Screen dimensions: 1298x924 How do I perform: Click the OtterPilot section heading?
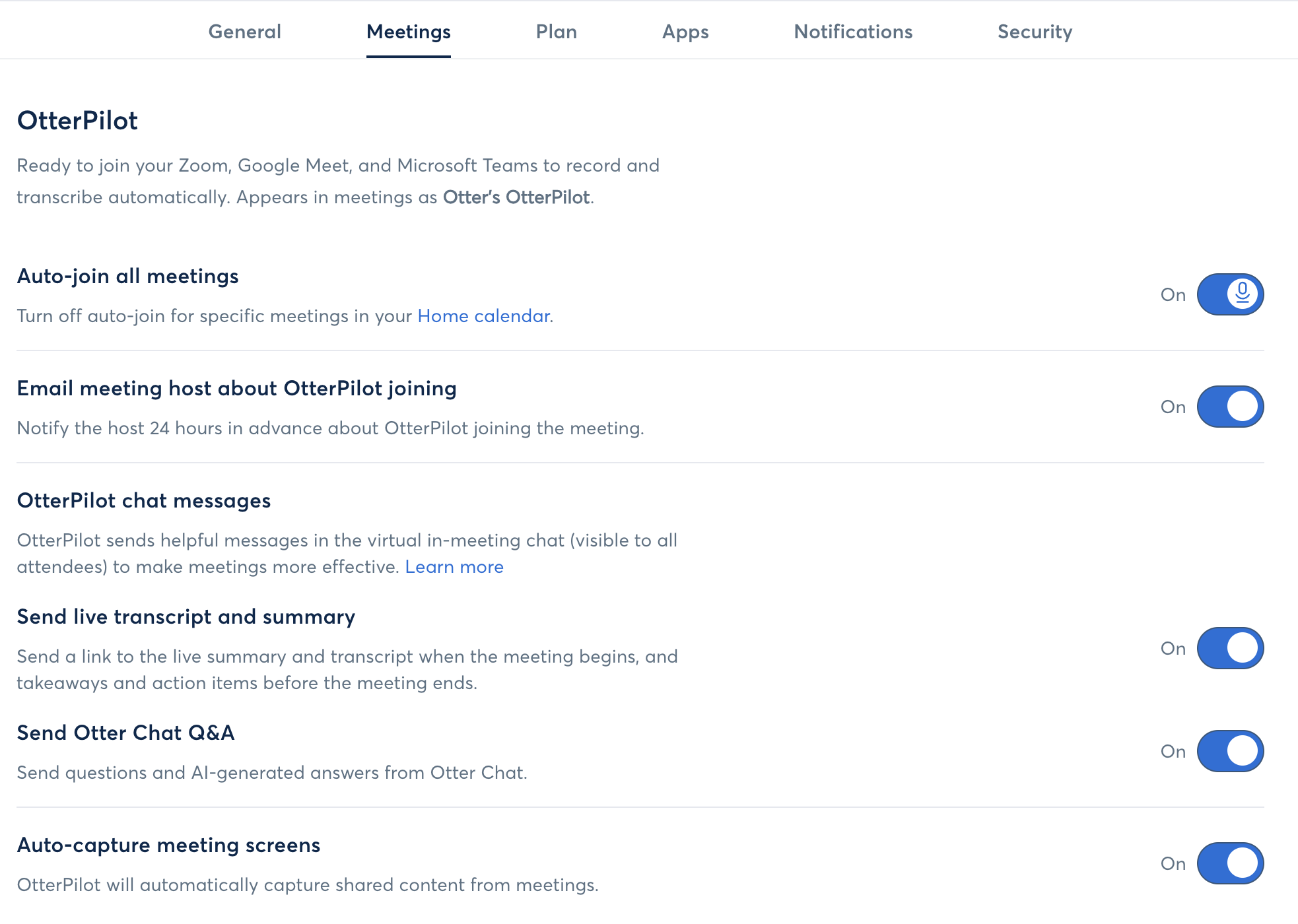77,121
